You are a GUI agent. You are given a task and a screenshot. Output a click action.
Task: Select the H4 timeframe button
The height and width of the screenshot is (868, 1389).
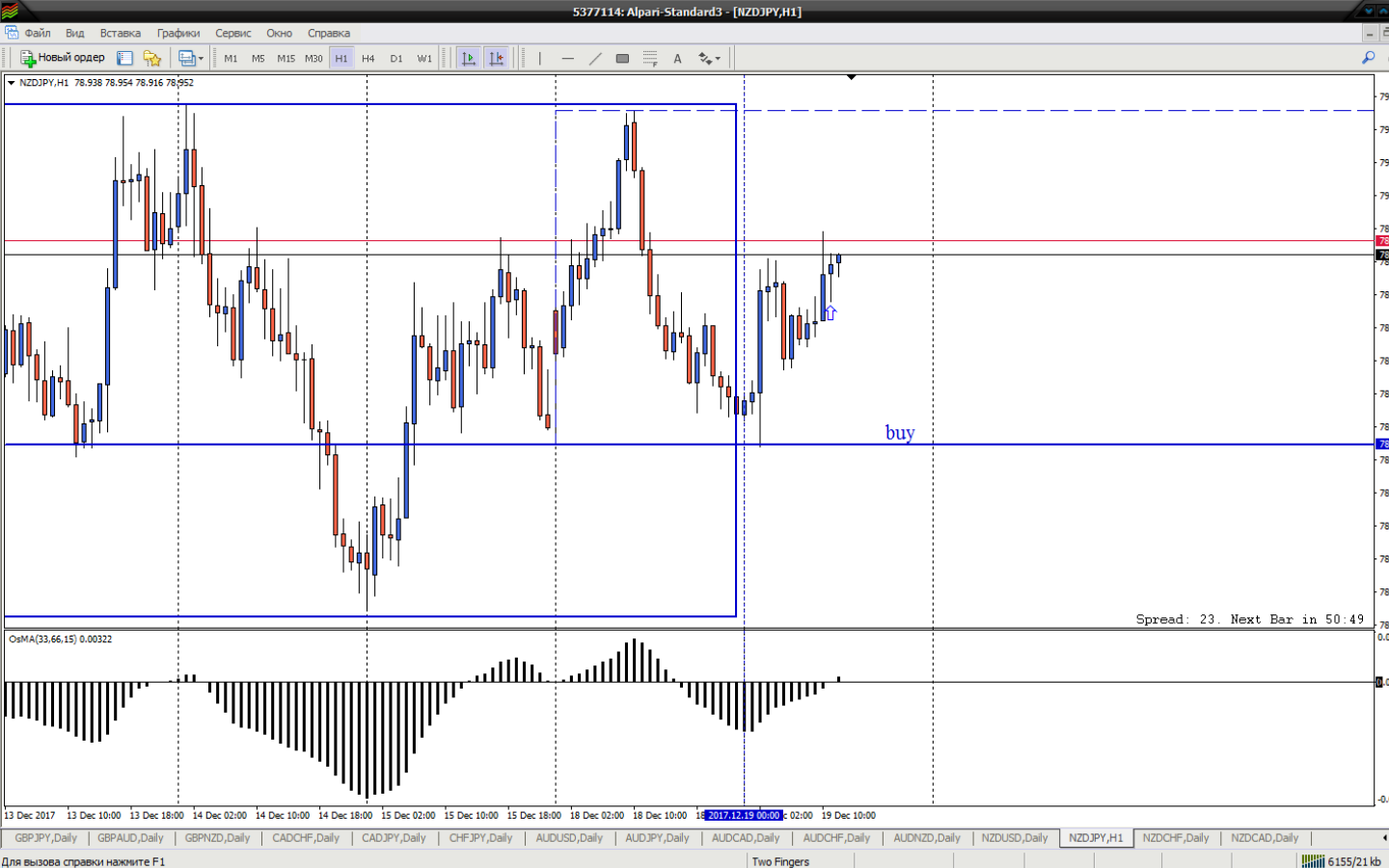(x=368, y=59)
